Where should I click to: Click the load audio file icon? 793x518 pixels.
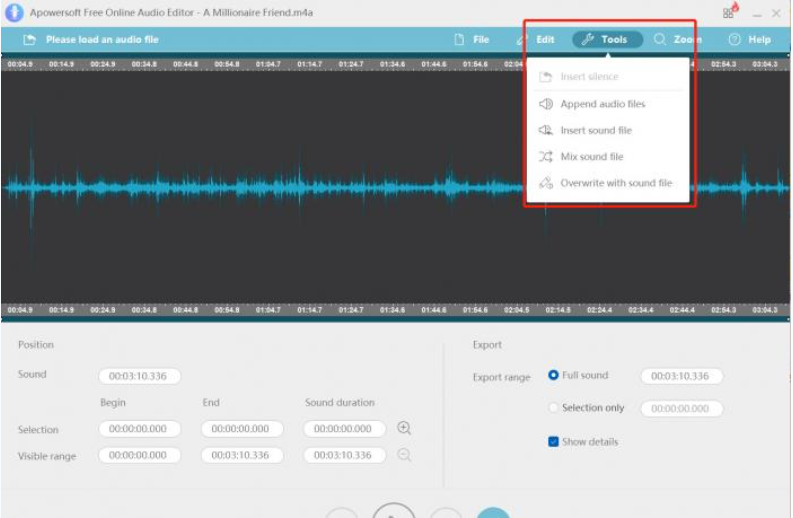(x=29, y=39)
